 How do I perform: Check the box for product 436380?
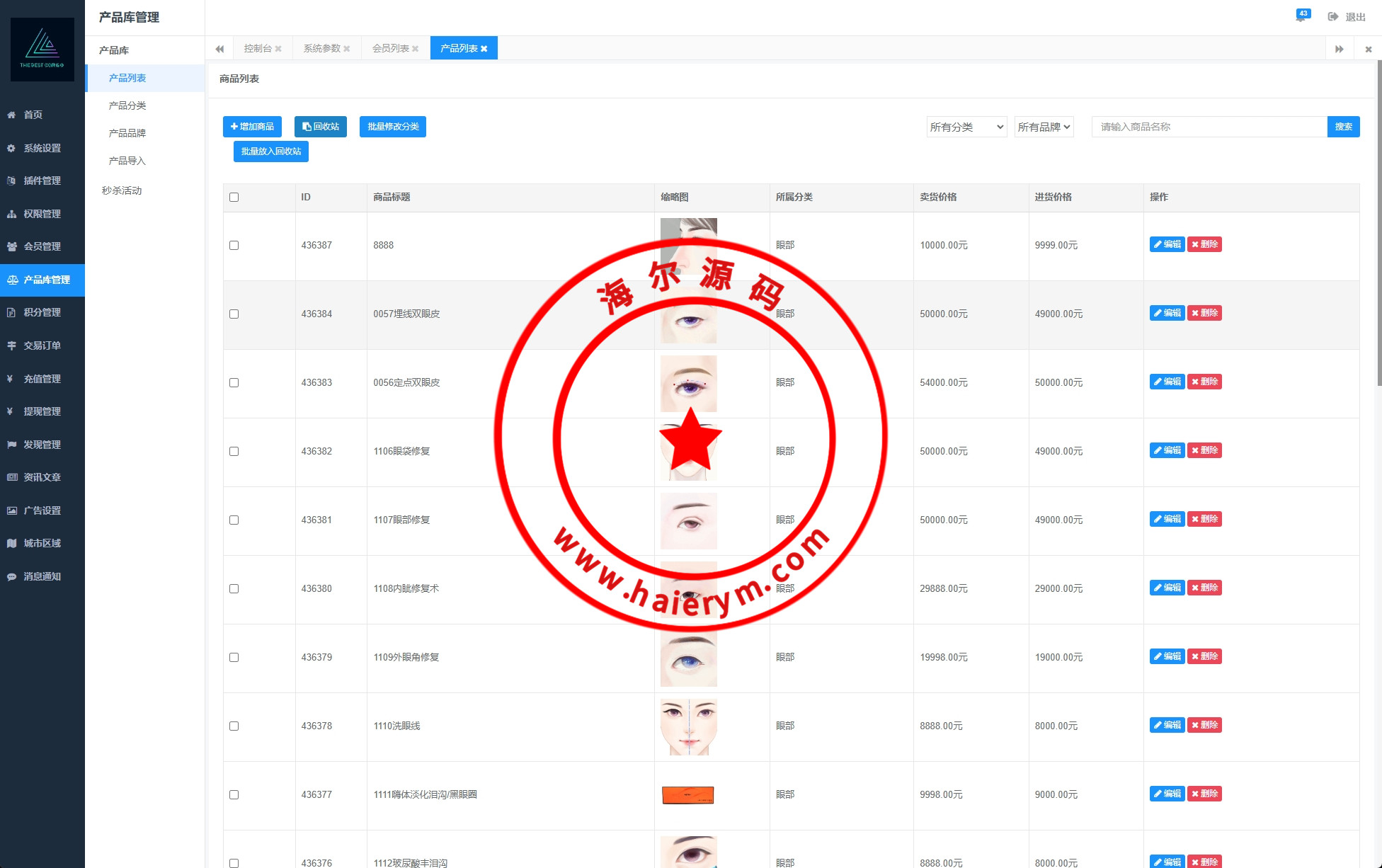[x=234, y=589]
